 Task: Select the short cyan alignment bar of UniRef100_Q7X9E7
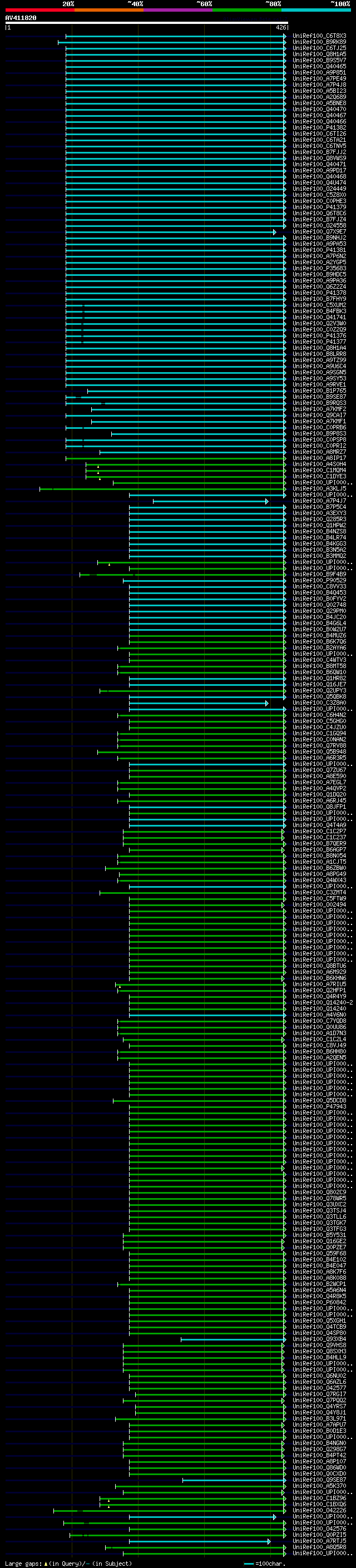click(x=170, y=232)
